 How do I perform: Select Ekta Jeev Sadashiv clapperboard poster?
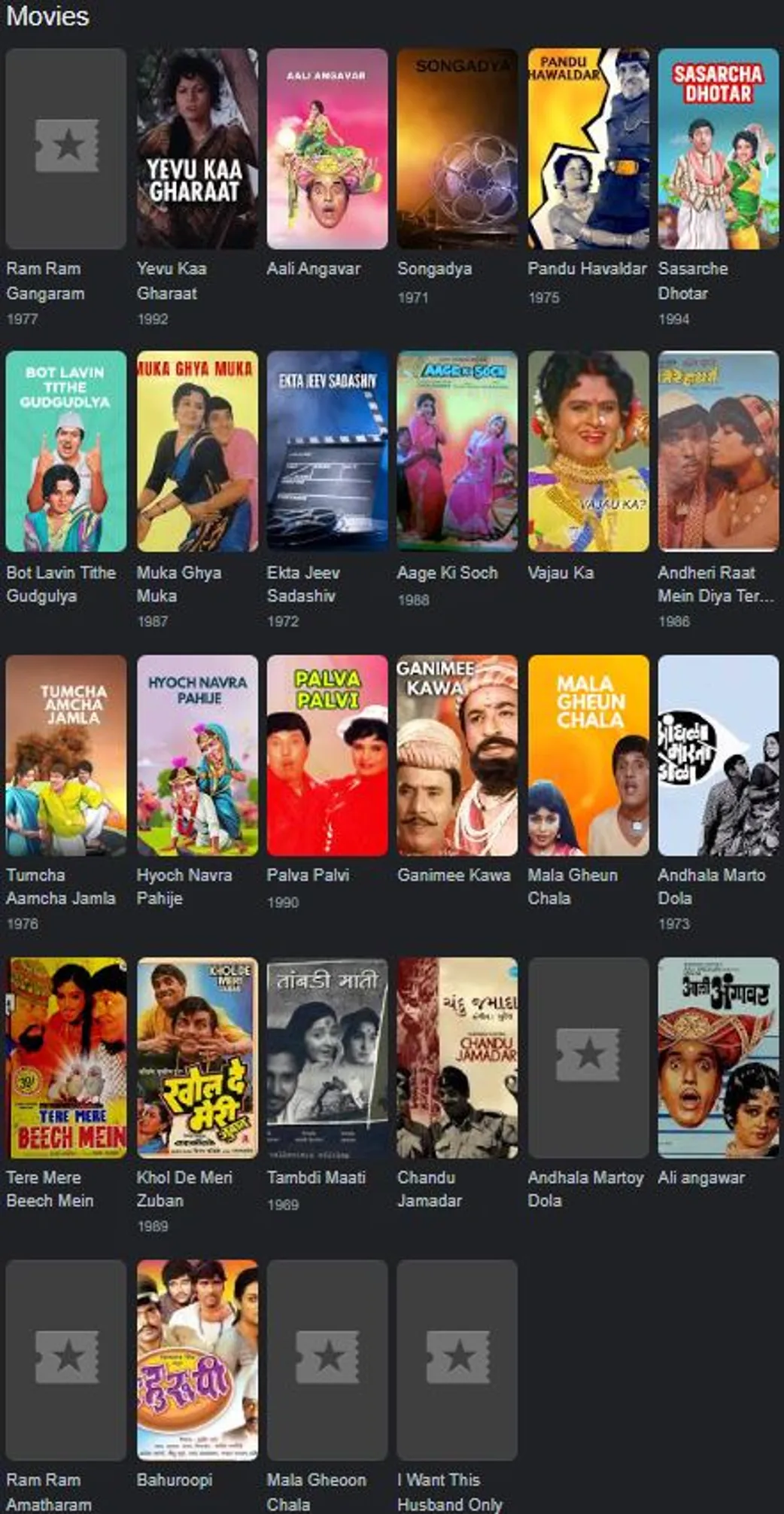point(327,452)
